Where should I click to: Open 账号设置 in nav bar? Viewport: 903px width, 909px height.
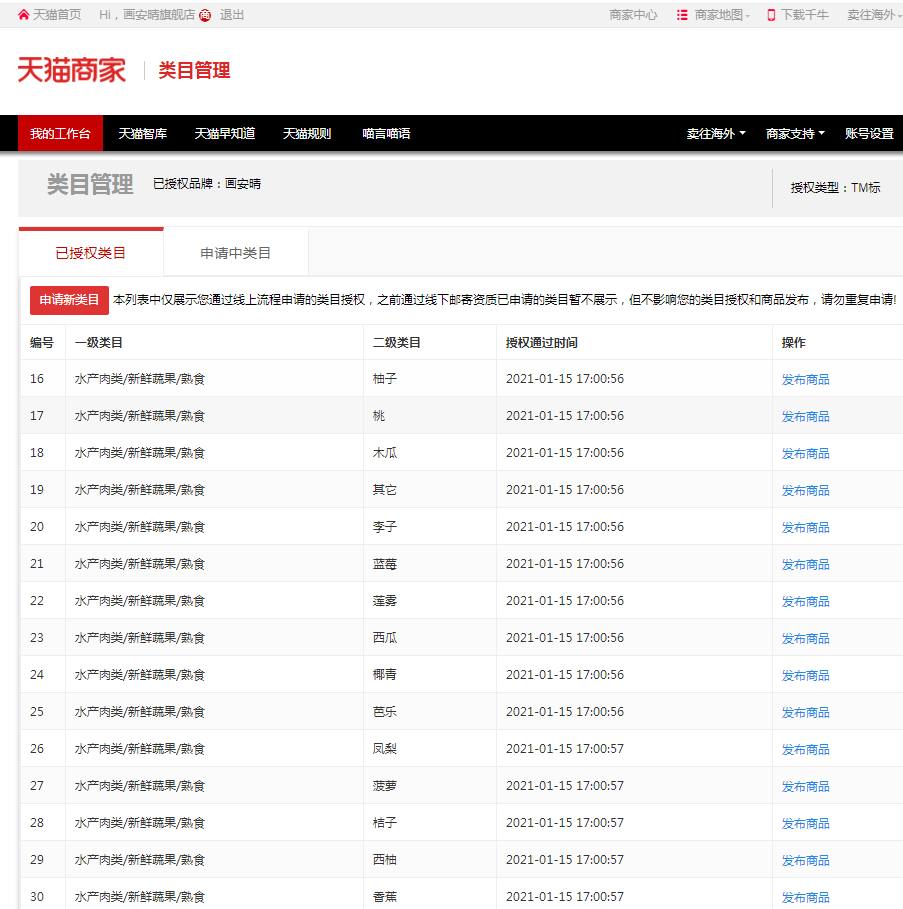pos(869,133)
